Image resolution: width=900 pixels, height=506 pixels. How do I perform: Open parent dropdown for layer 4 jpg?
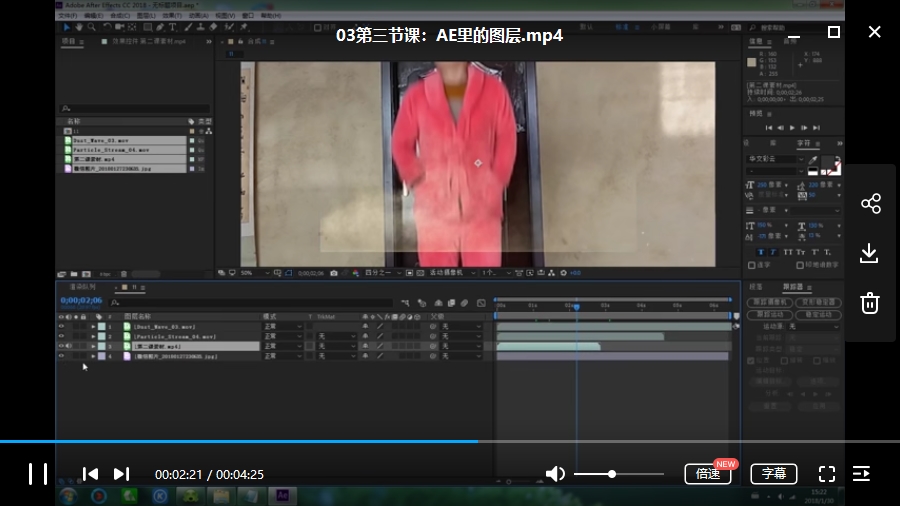(x=461, y=356)
